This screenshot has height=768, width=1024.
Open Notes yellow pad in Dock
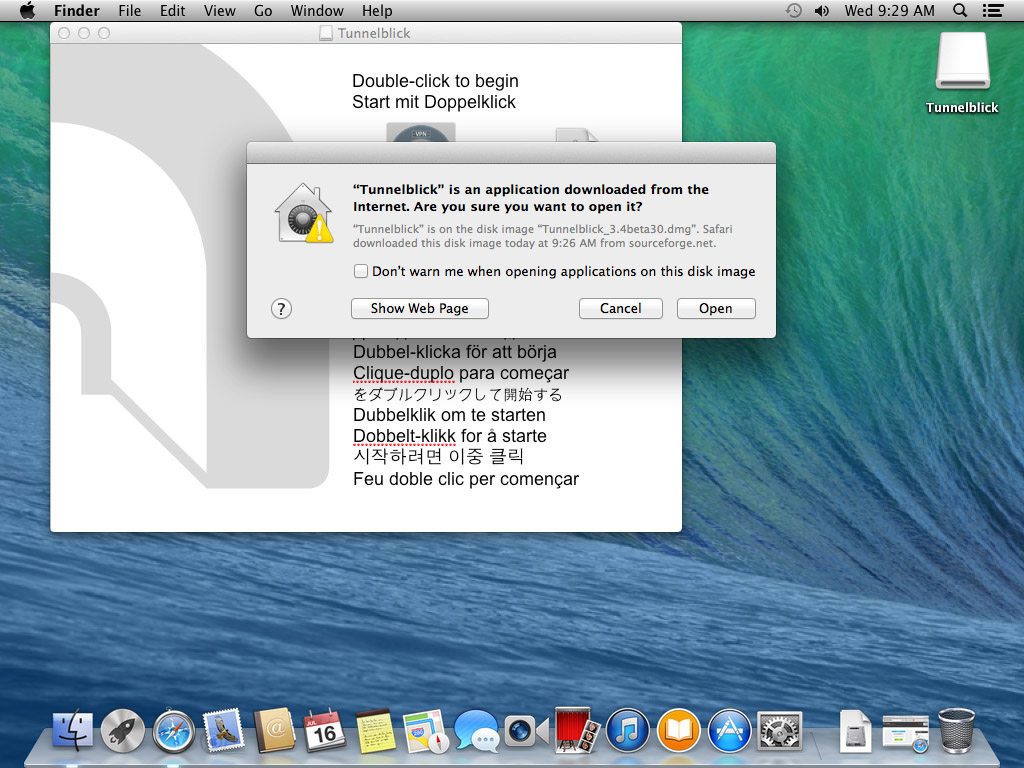[376, 730]
